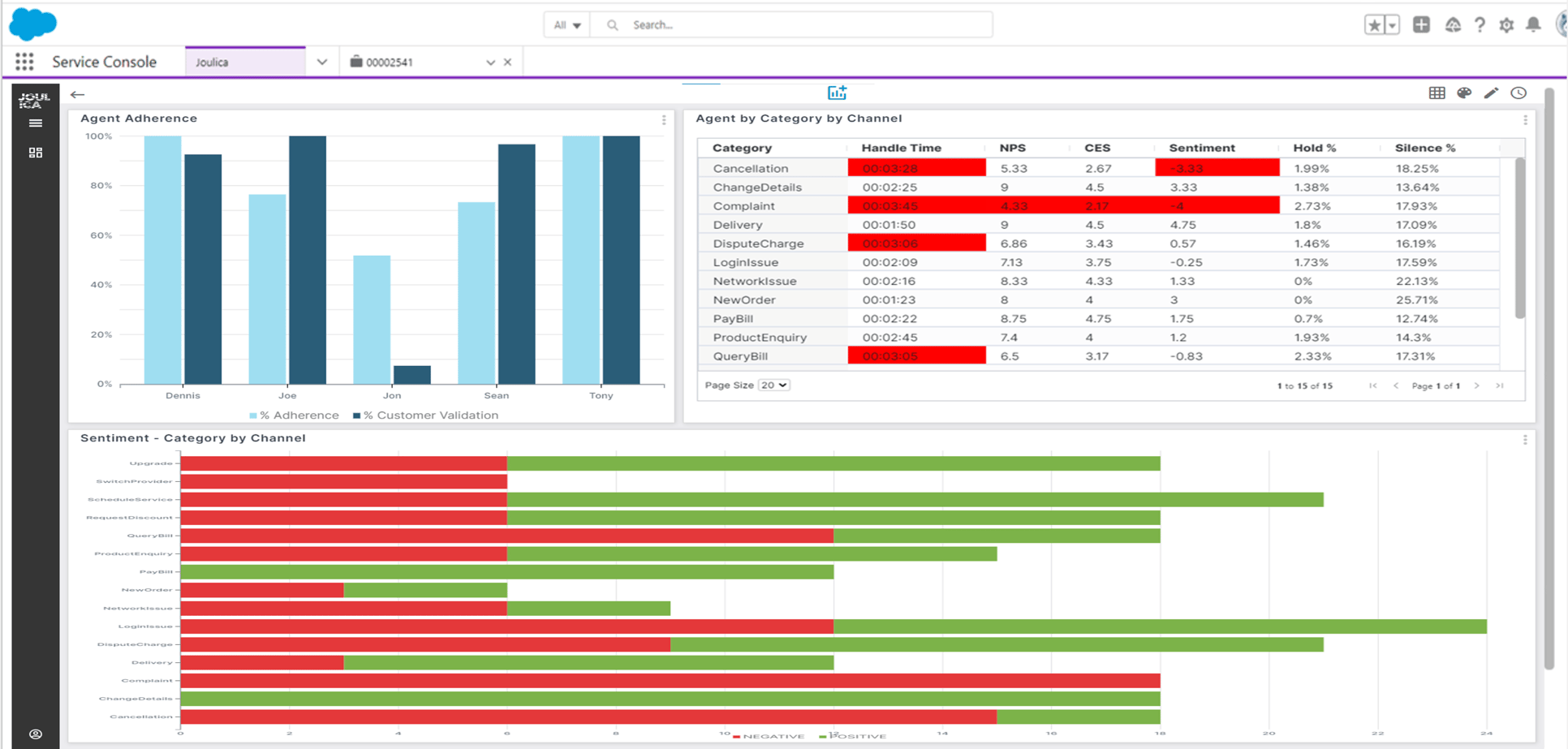Switch to table grid view icon
This screenshot has height=749, width=1568.
coord(1437,93)
